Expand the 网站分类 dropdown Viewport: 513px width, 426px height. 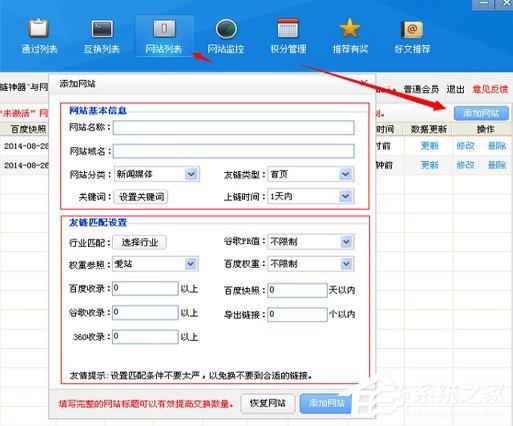coord(157,174)
